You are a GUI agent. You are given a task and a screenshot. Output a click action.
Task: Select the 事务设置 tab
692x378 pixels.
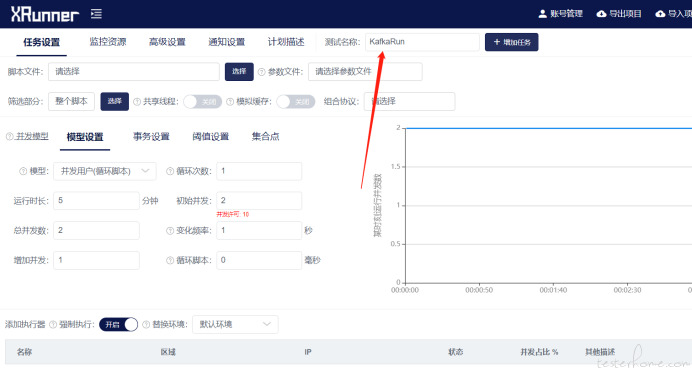pos(151,137)
